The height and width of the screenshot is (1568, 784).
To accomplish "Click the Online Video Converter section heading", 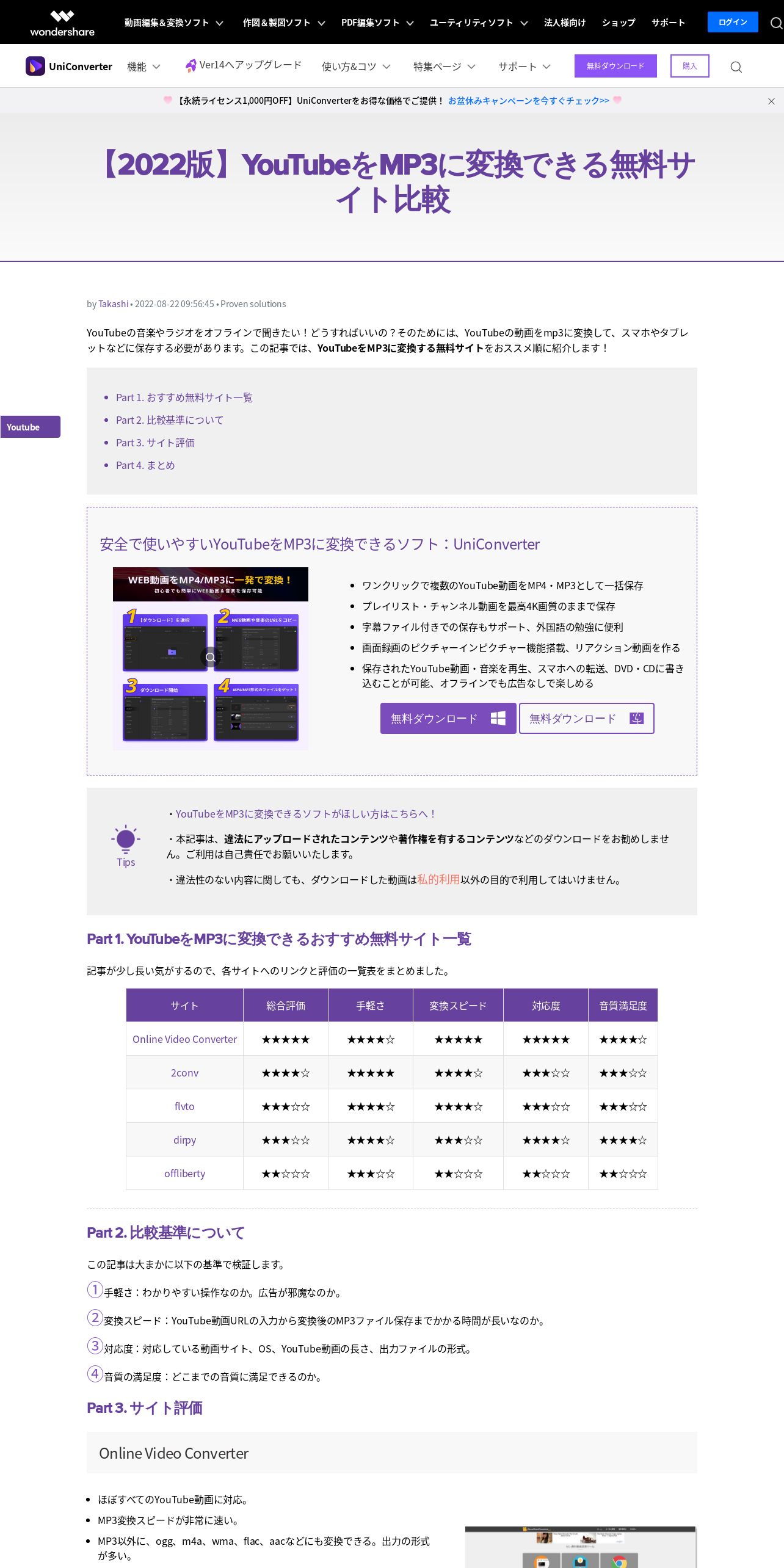I will click(x=174, y=1453).
